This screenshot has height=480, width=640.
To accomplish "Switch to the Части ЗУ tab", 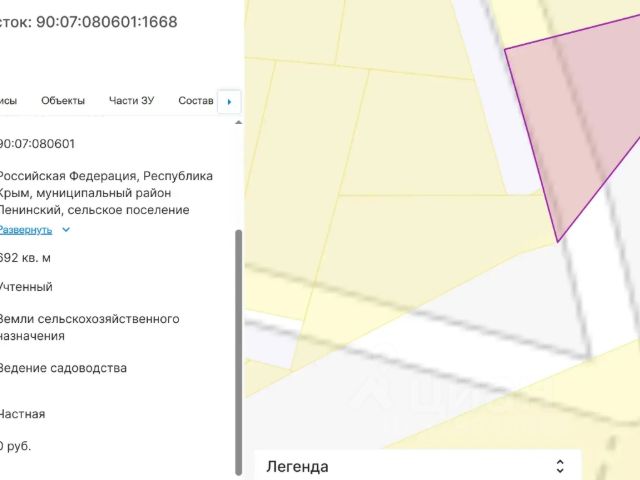I will tap(131, 100).
